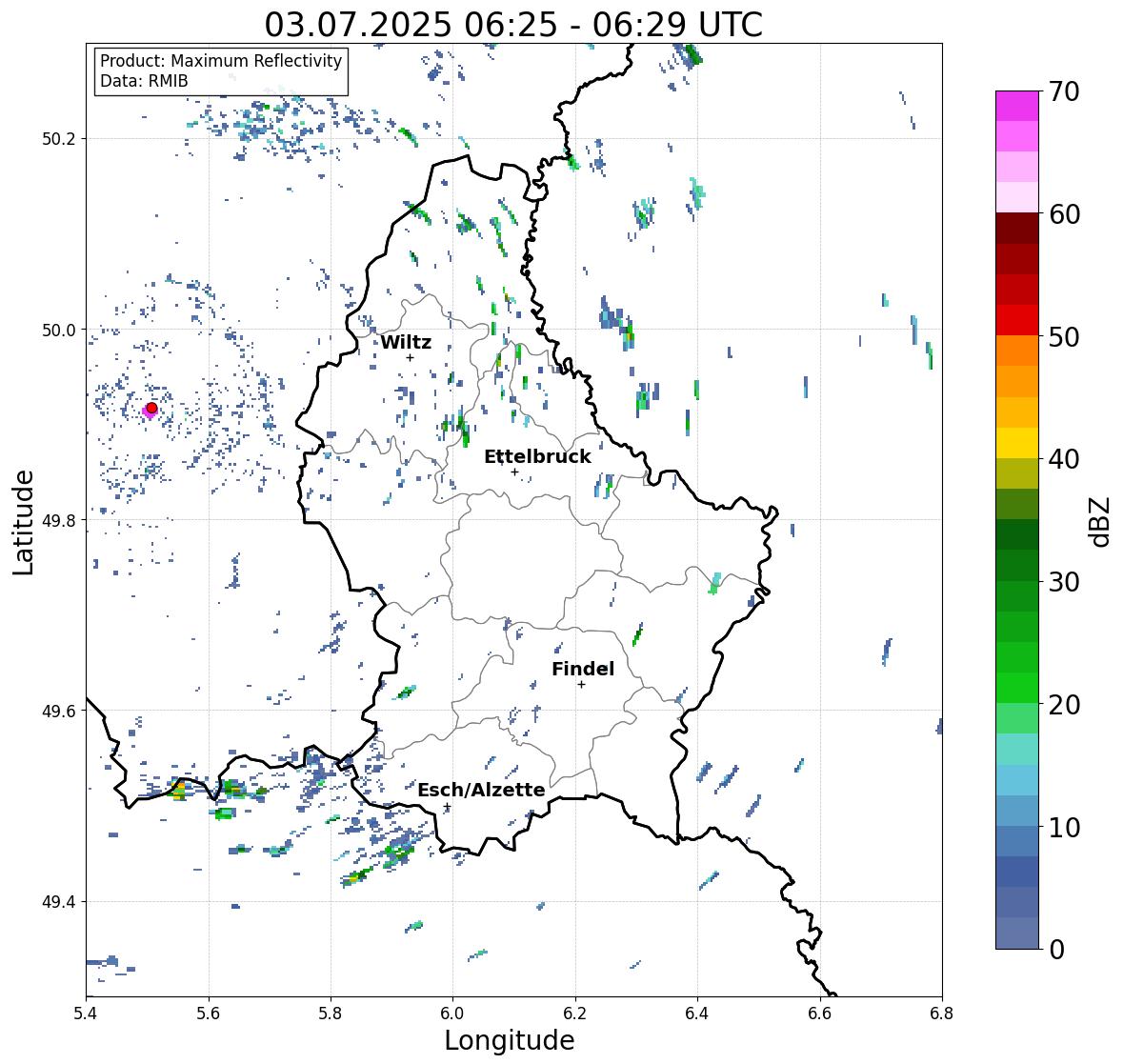Click the longitude tick label 5.4
1123x1064 pixels.
(86, 1014)
